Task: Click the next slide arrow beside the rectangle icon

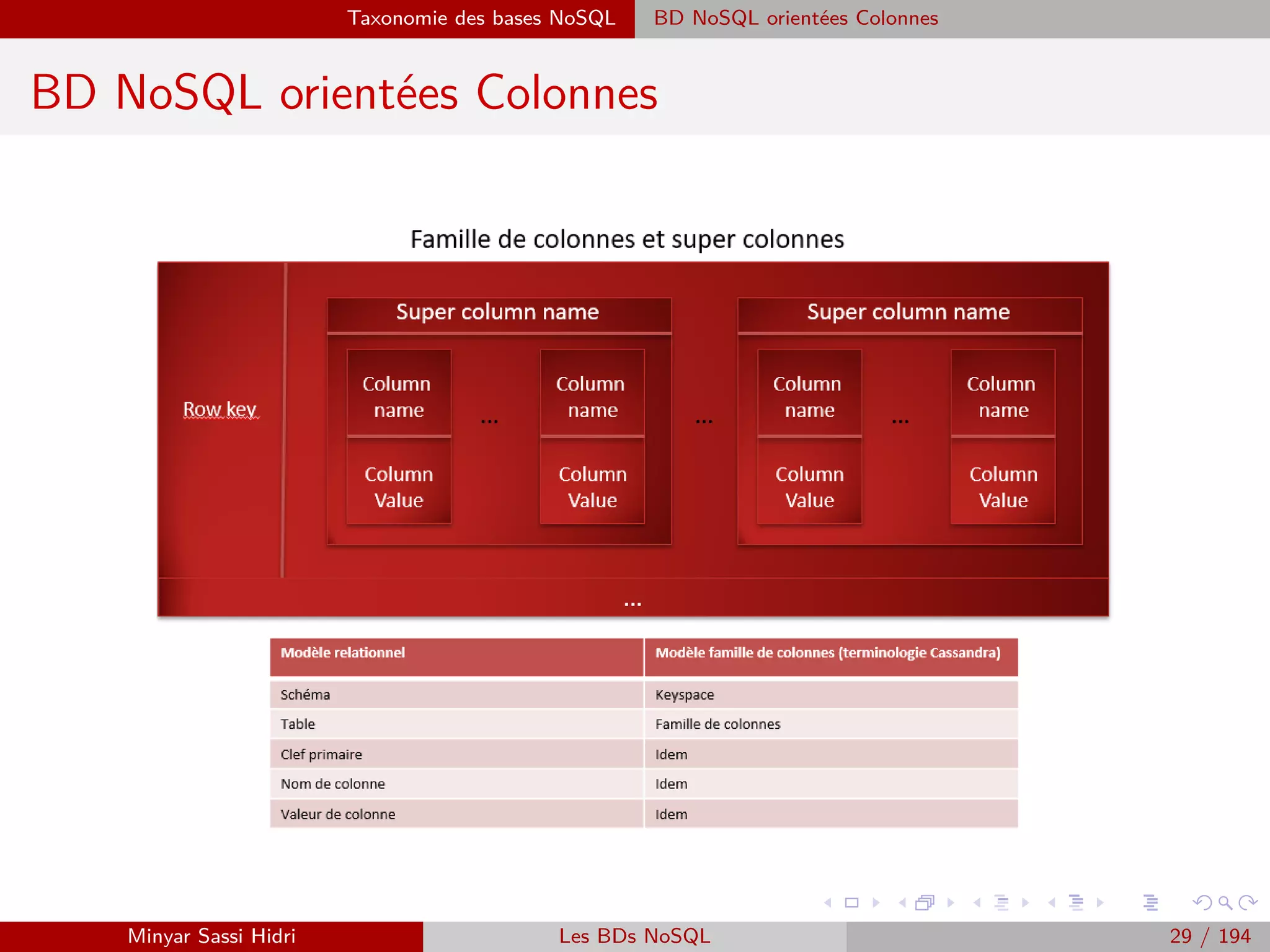Action: (876, 903)
